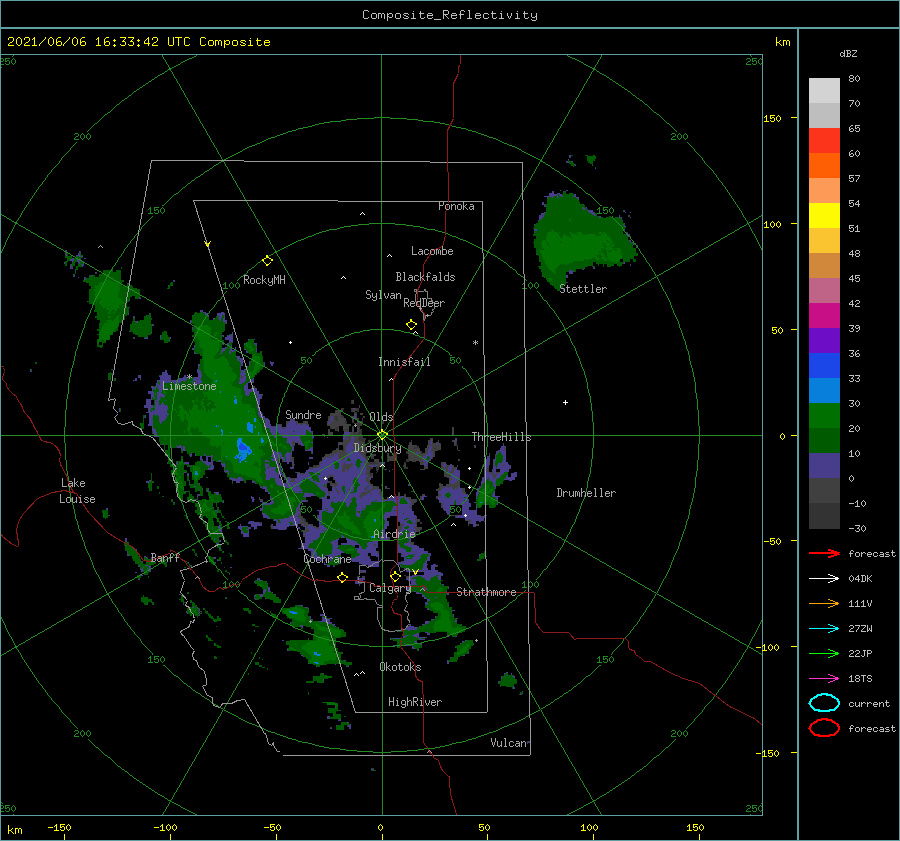The height and width of the screenshot is (841, 900).
Task: Click the cyan 27ZW arrow in legend
Action: (824, 629)
